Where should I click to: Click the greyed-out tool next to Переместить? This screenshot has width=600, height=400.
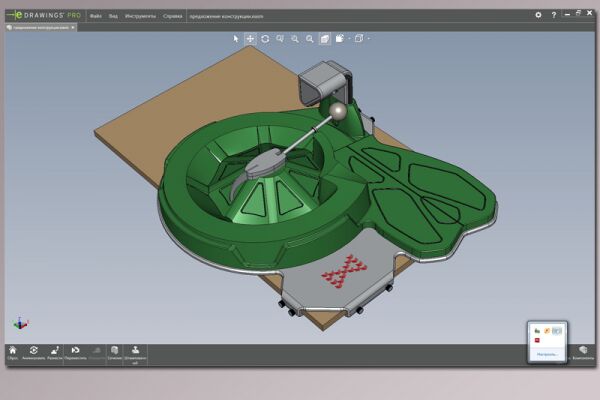(x=97, y=353)
